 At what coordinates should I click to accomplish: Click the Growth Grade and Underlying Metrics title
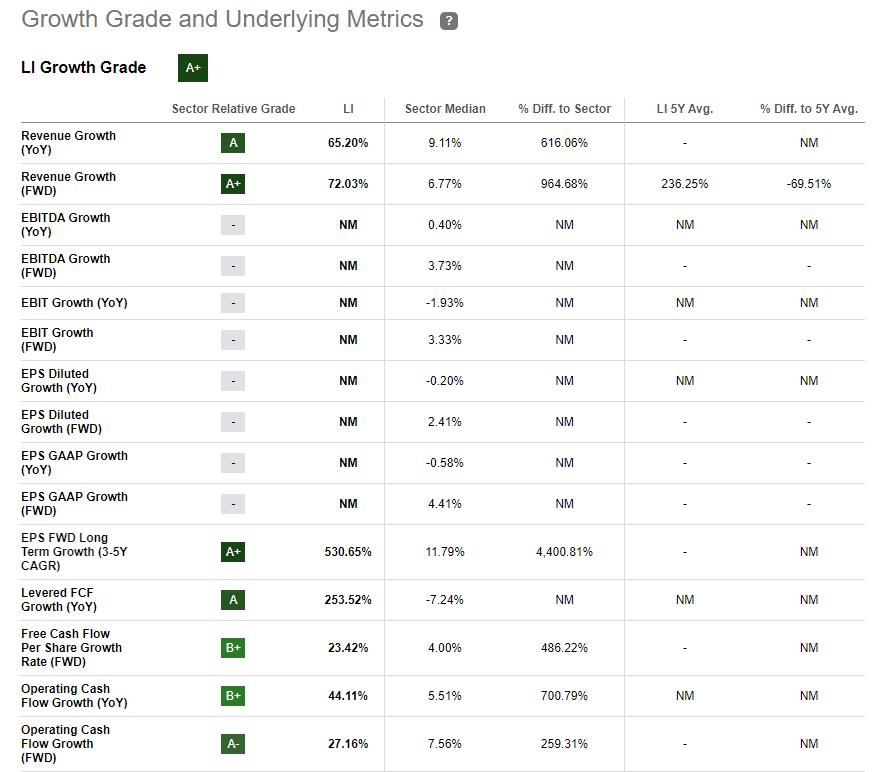point(222,20)
